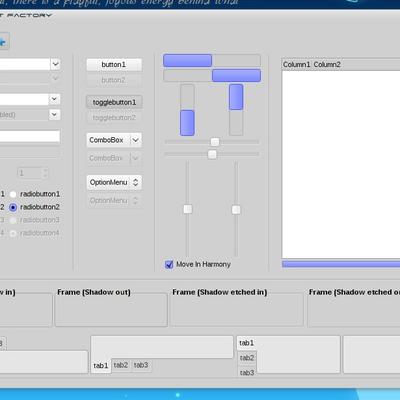
Task: Switch to tab3 in the bottom-tabbed notebook
Action: point(141,365)
